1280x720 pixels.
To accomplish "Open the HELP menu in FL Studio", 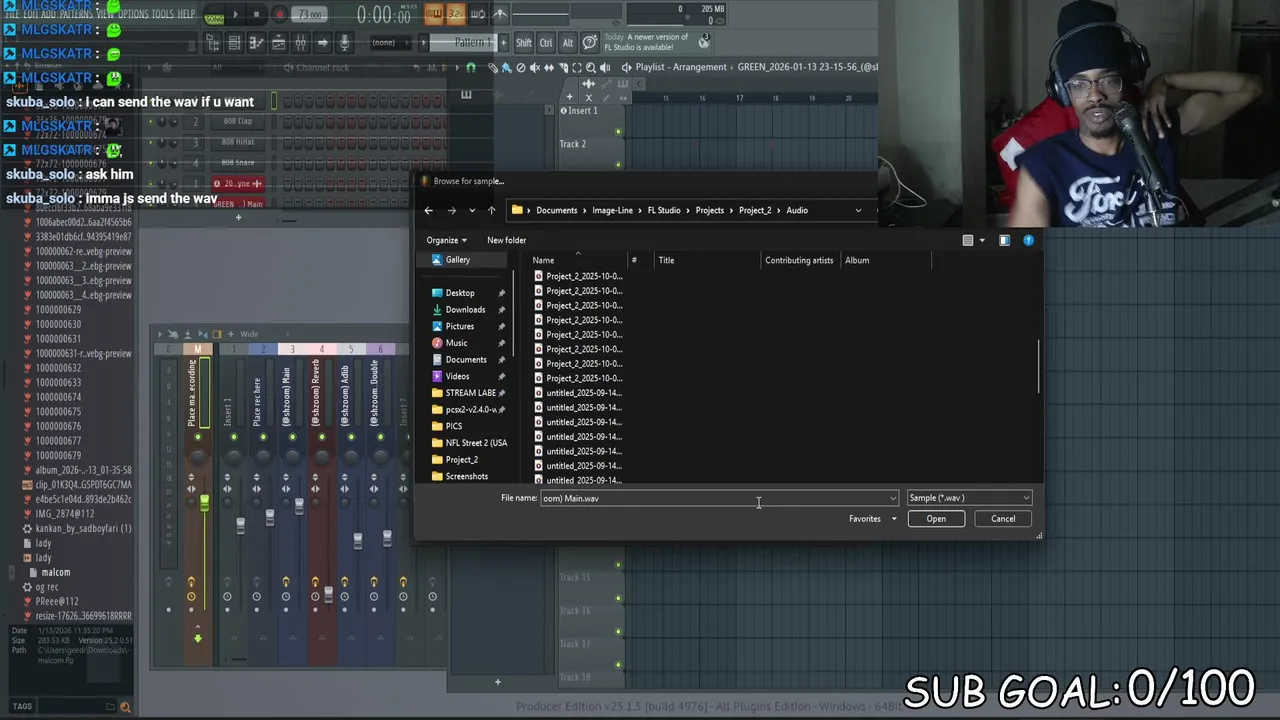I will click(187, 14).
